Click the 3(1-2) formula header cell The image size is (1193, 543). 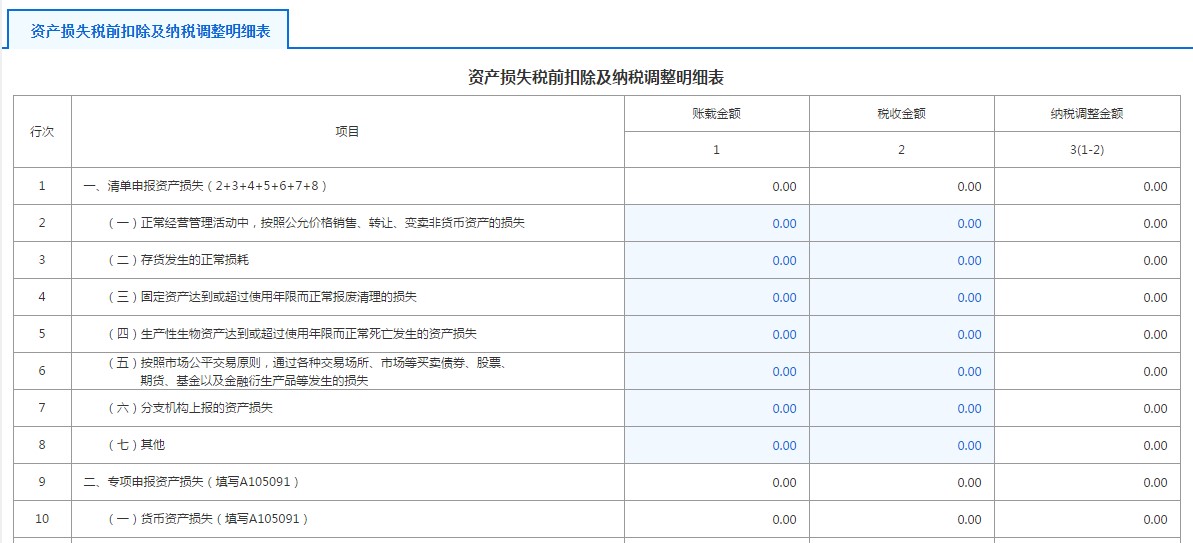(x=1086, y=150)
